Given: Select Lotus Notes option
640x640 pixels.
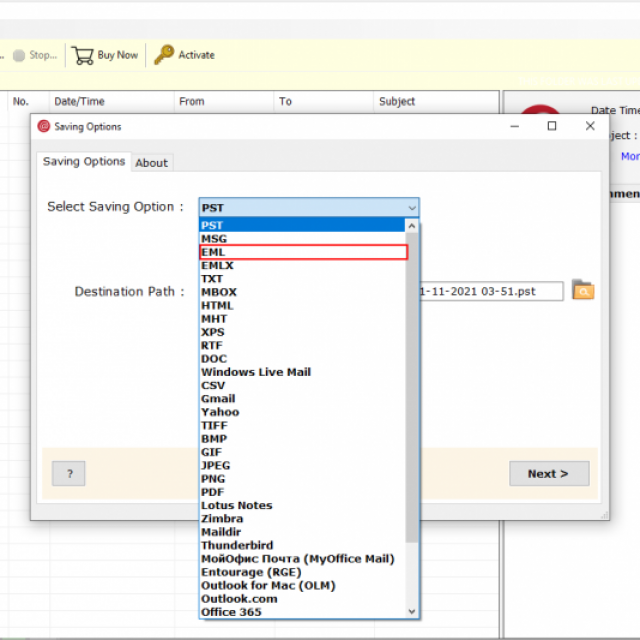Looking at the screenshot, I should coord(302,505).
